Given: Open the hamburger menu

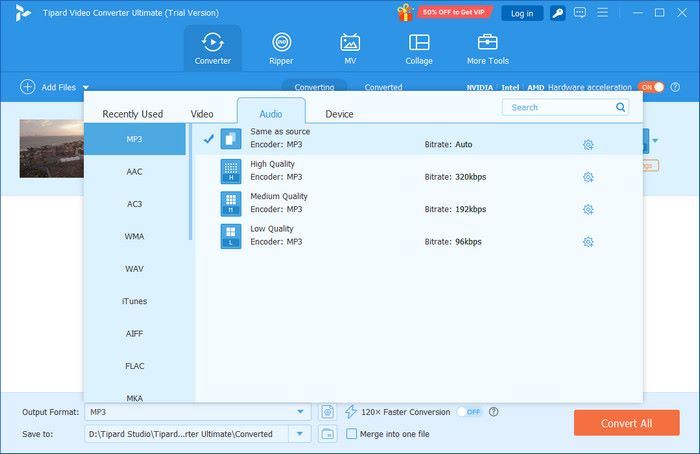Looking at the screenshot, I should 602,12.
